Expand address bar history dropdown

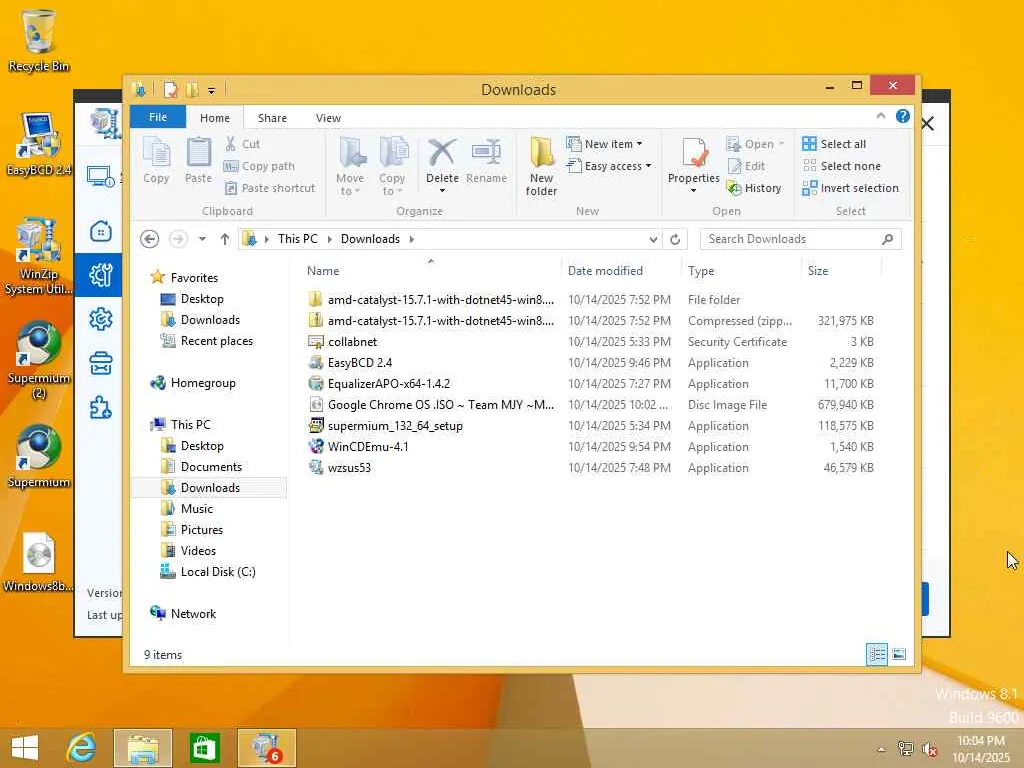653,239
